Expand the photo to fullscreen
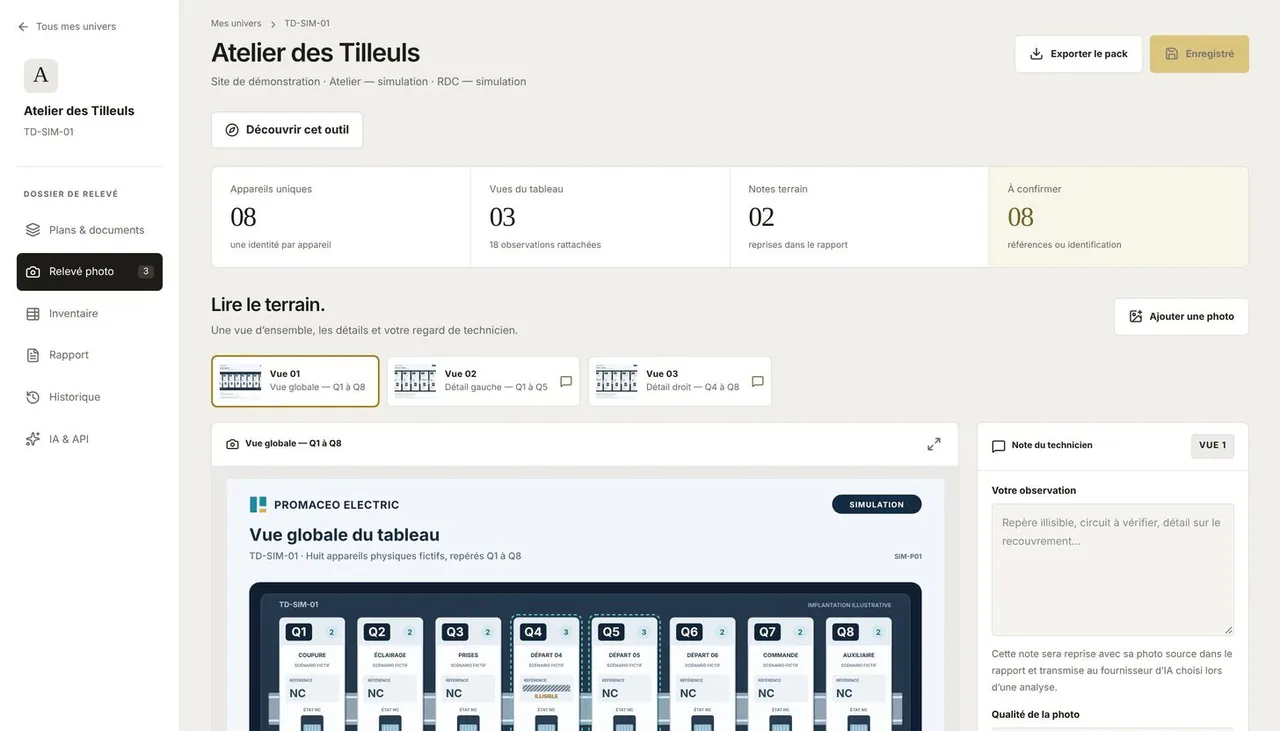The image size is (1280, 731). pyautogui.click(x=934, y=444)
